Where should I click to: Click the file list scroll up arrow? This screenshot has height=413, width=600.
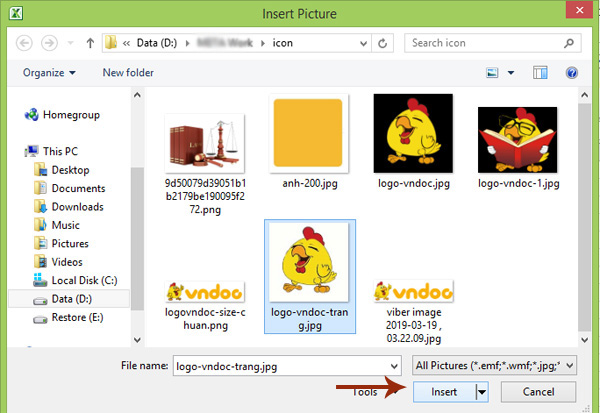tap(584, 95)
